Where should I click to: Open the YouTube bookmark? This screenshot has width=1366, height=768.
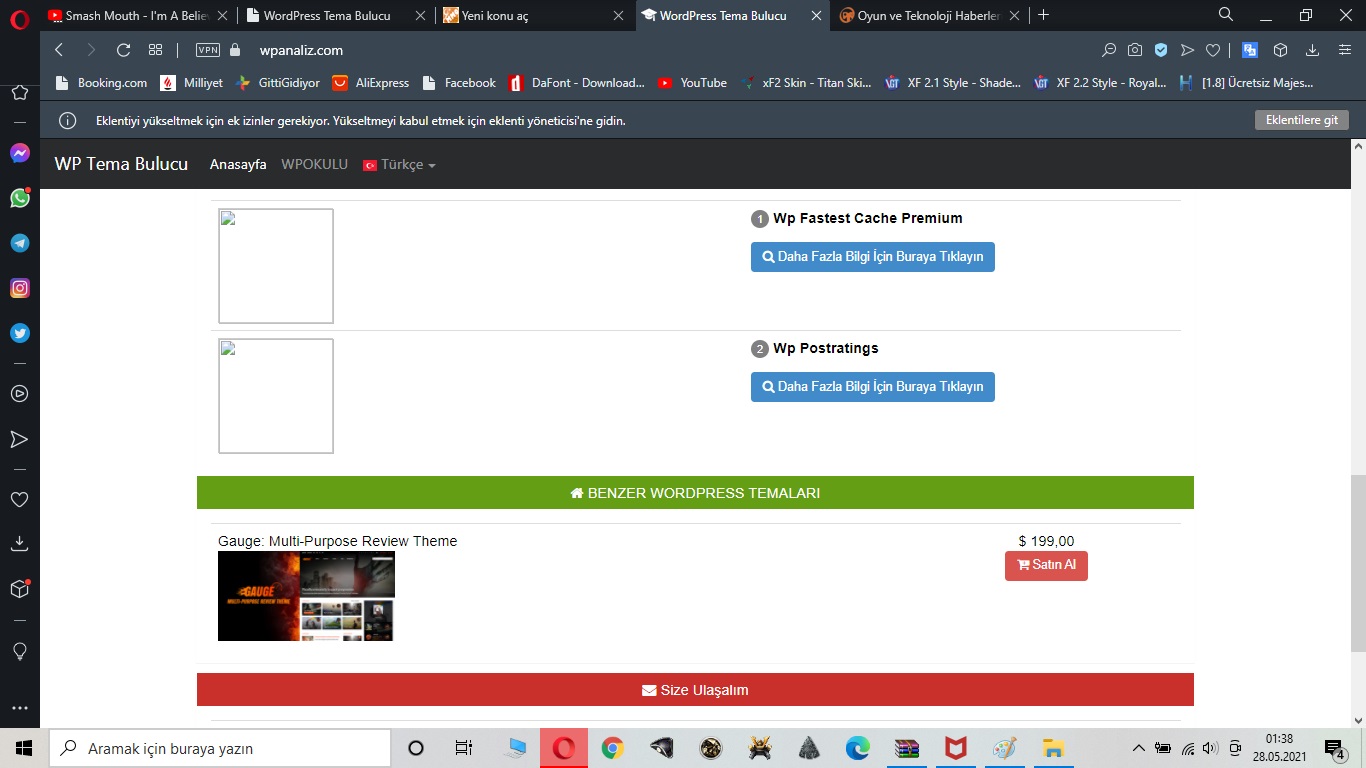click(692, 83)
